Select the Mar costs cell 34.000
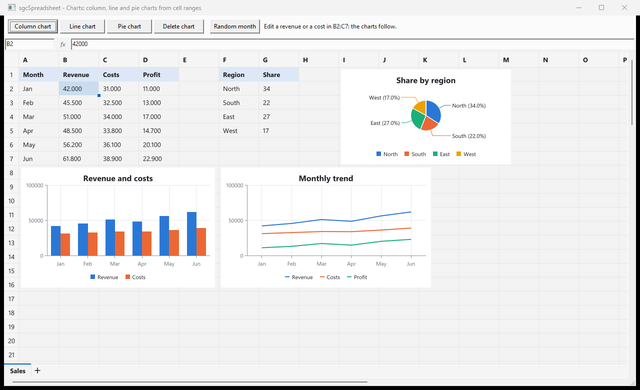640x390 pixels. pos(118,117)
